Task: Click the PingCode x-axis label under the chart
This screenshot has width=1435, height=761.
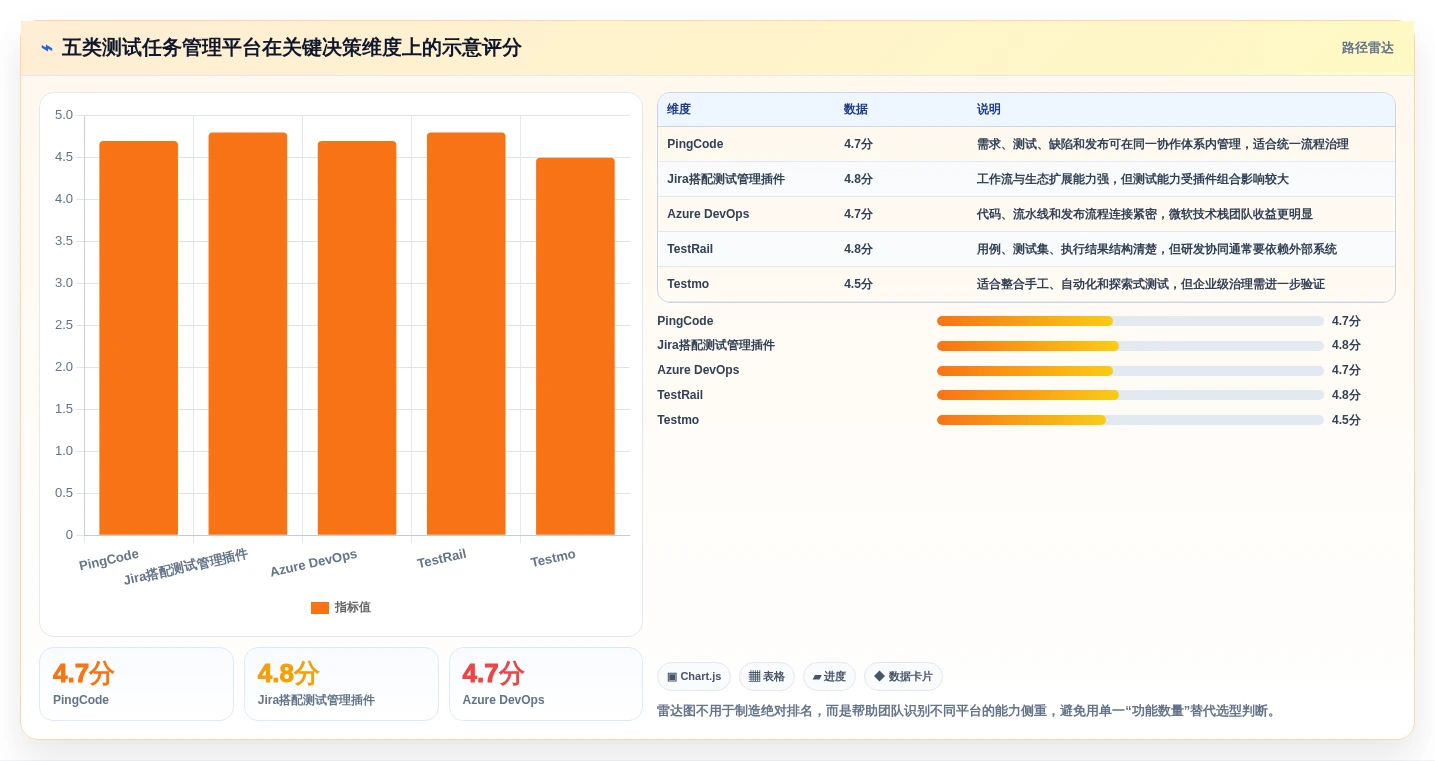Action: click(109, 560)
